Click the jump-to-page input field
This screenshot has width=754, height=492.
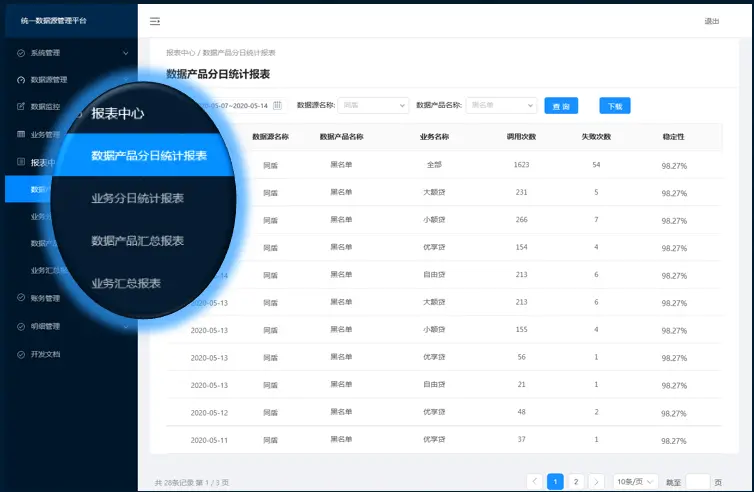click(698, 481)
